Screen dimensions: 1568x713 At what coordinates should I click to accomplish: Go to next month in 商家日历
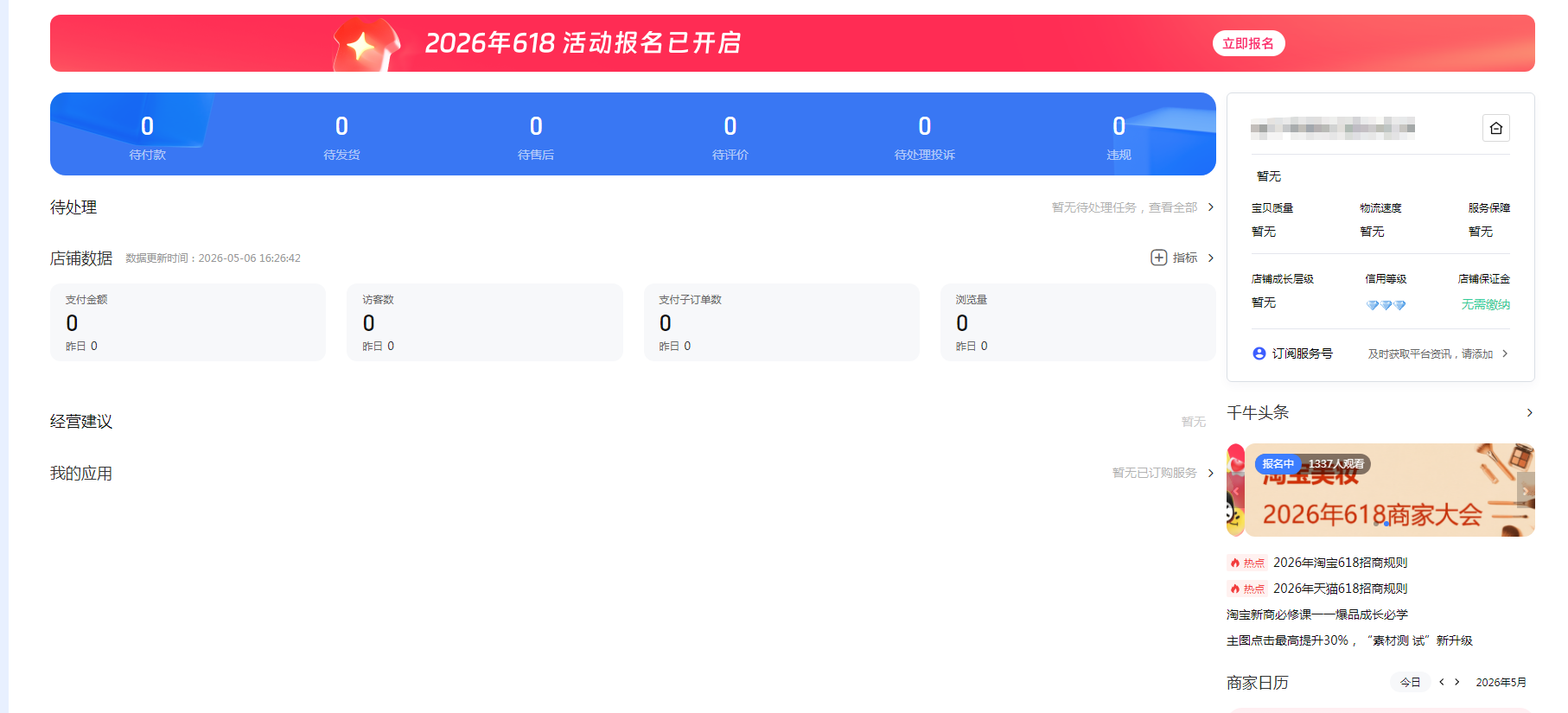[x=1457, y=682]
